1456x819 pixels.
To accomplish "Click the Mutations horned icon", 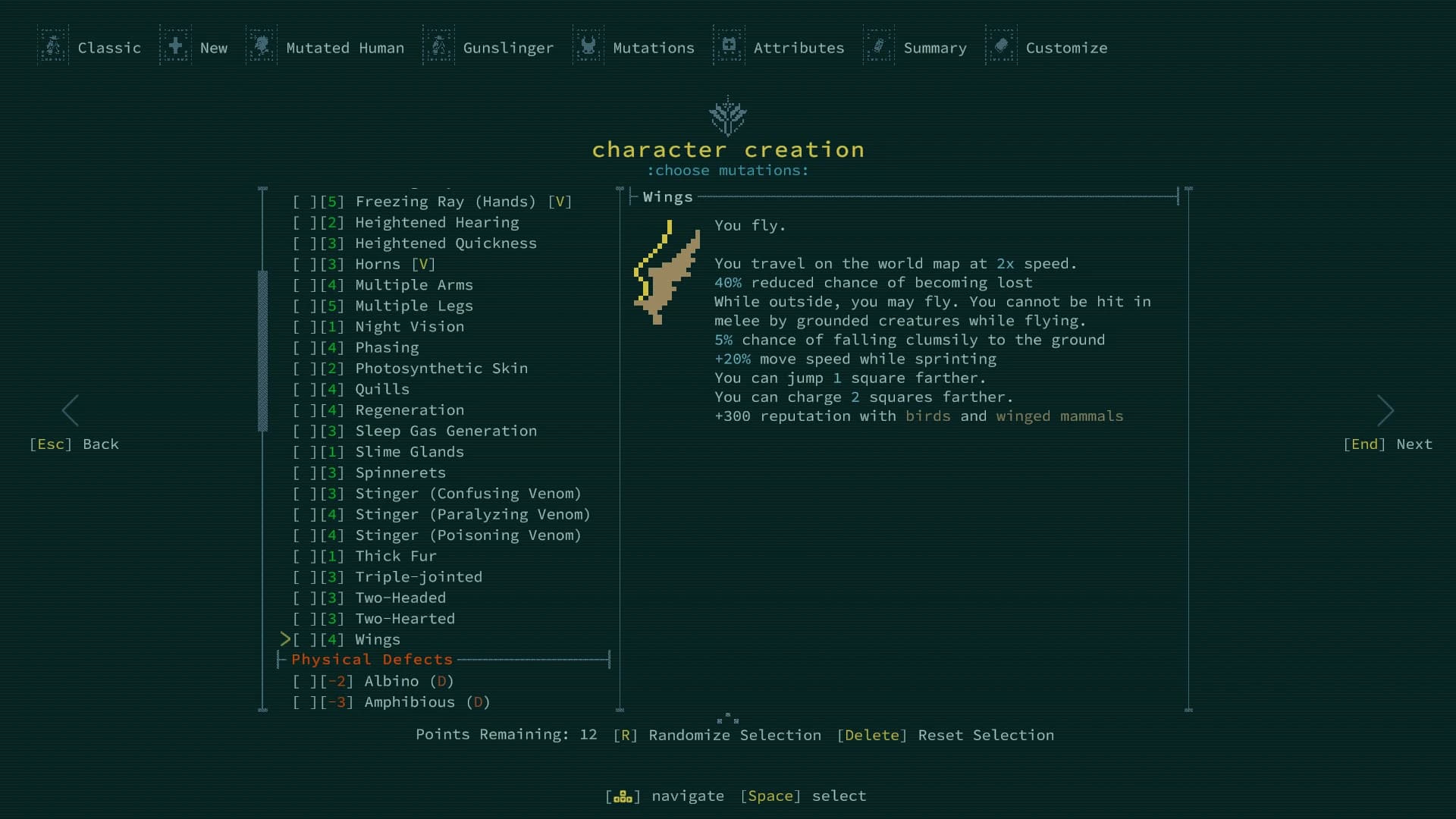I will 588,45.
